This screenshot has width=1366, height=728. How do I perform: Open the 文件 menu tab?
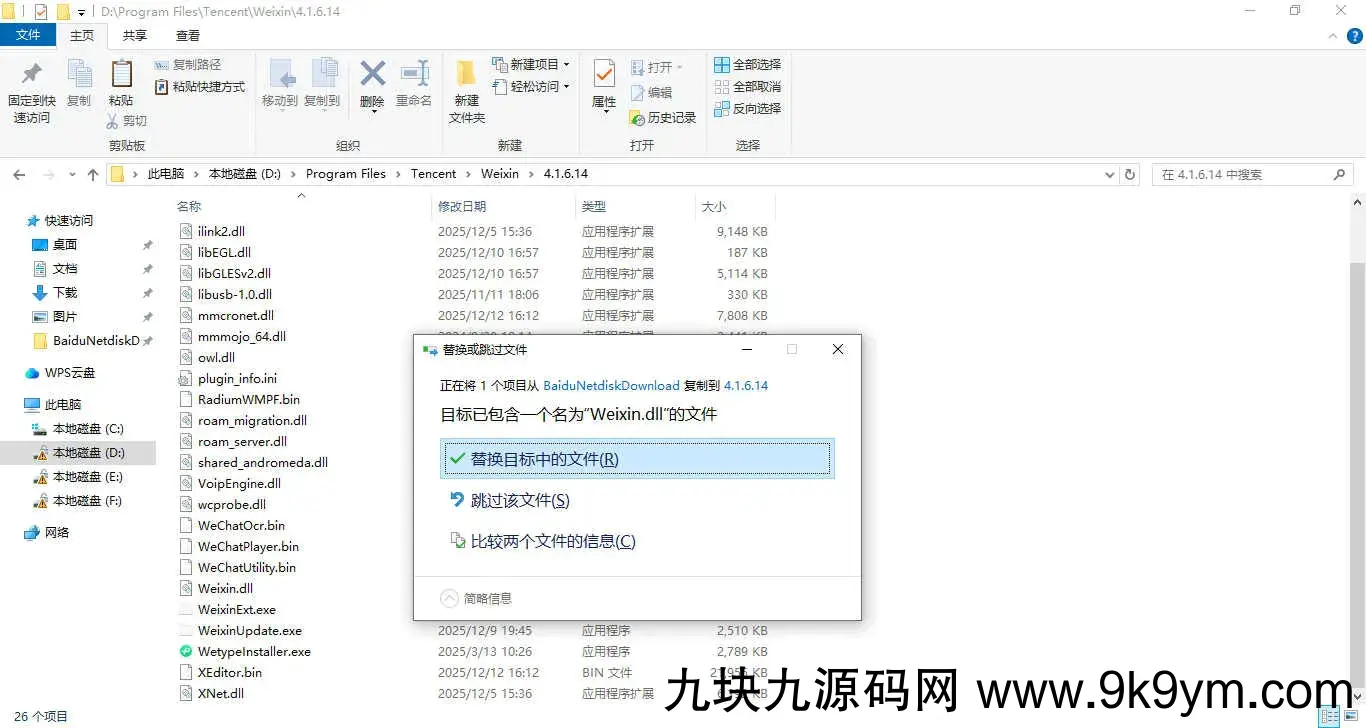tap(28, 35)
